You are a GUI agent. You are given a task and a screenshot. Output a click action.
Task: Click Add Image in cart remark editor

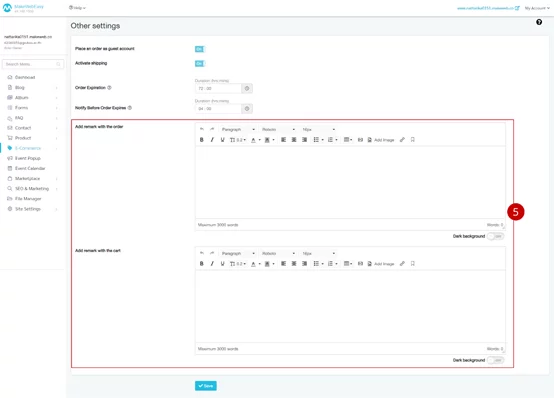(381, 264)
